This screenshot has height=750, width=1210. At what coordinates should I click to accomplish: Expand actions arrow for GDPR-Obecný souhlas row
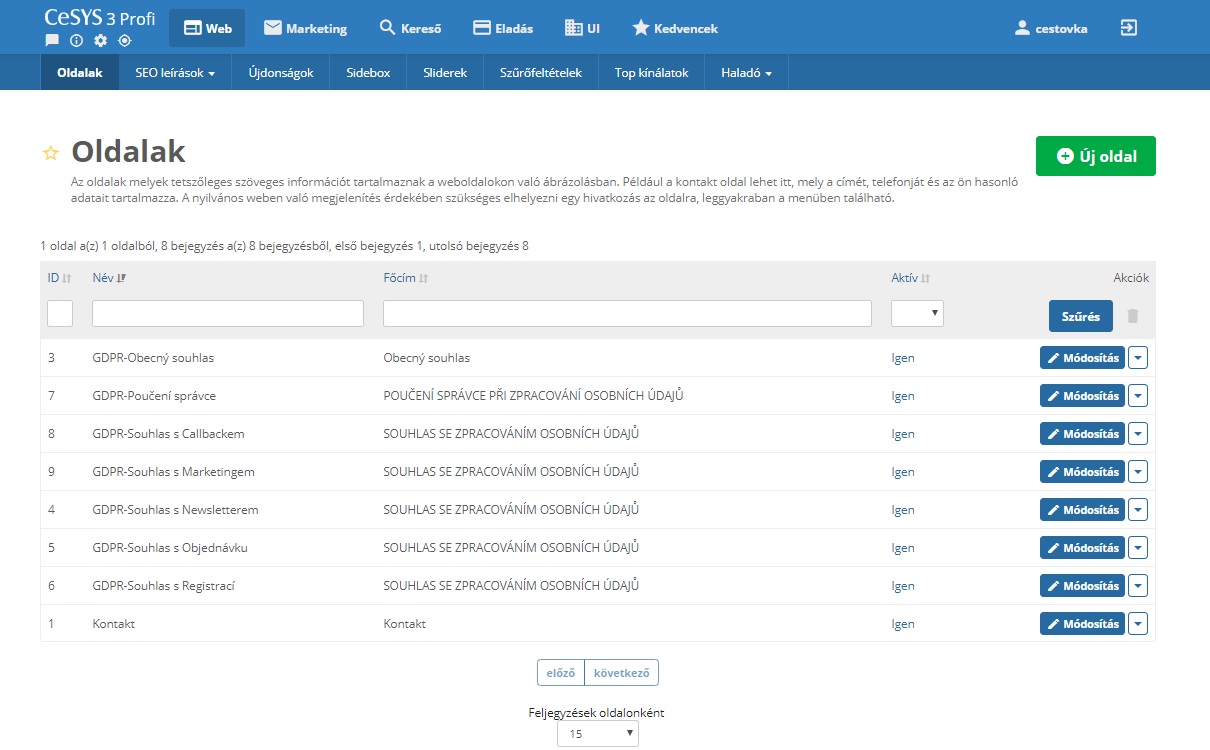1138,358
